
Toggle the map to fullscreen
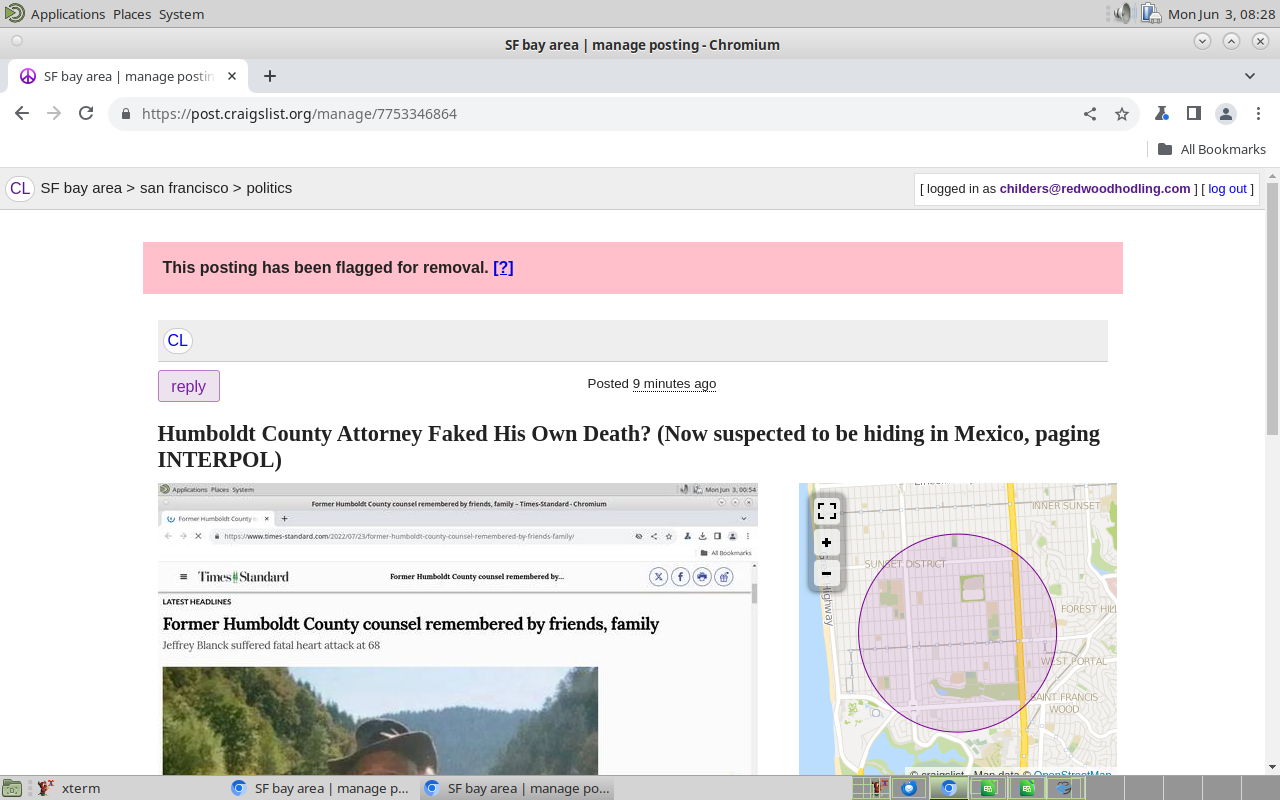click(x=826, y=511)
